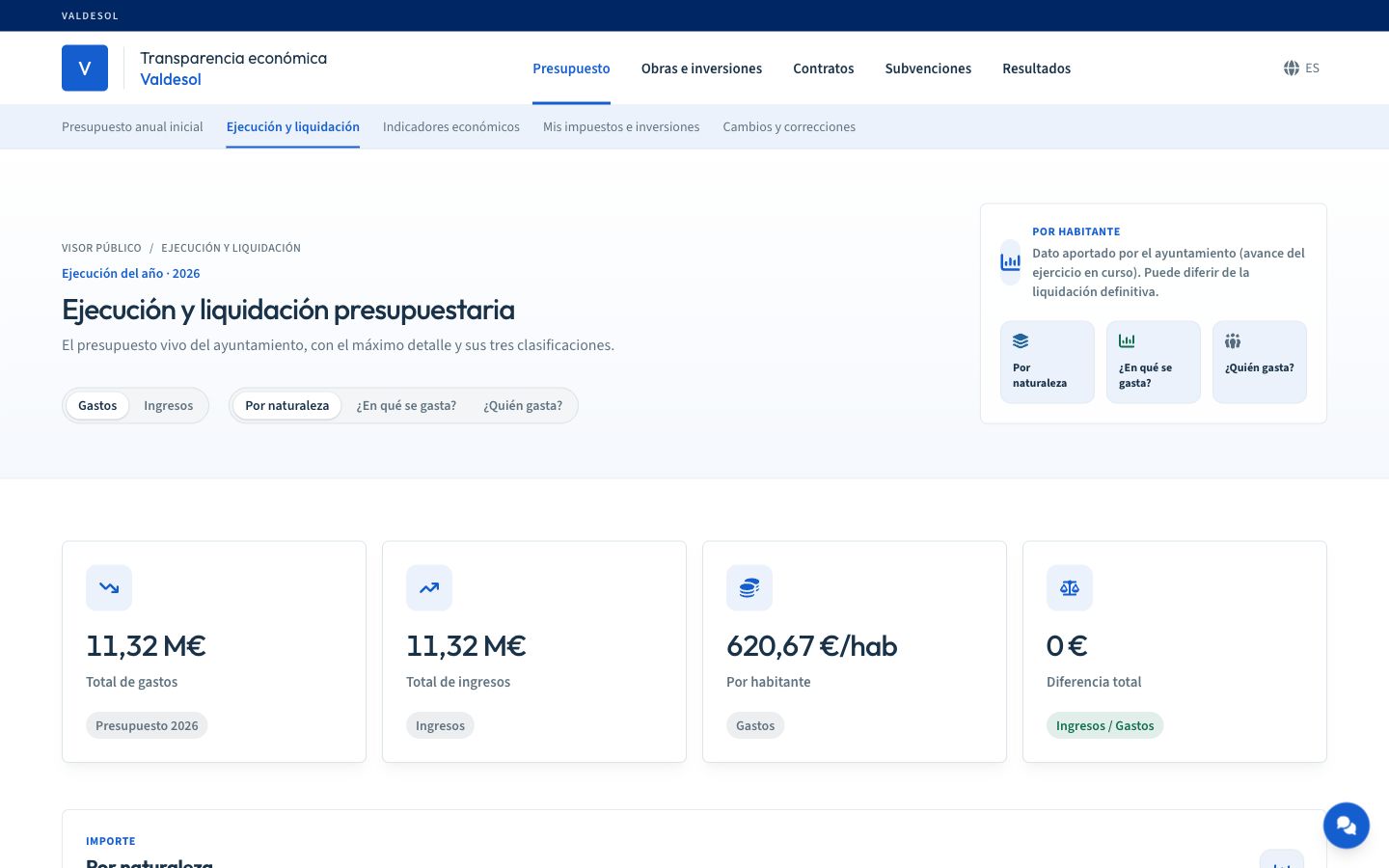Viewport: 1389px width, 868px height.
Task: Click the 620,67 €/hab figure
Action: tap(812, 646)
